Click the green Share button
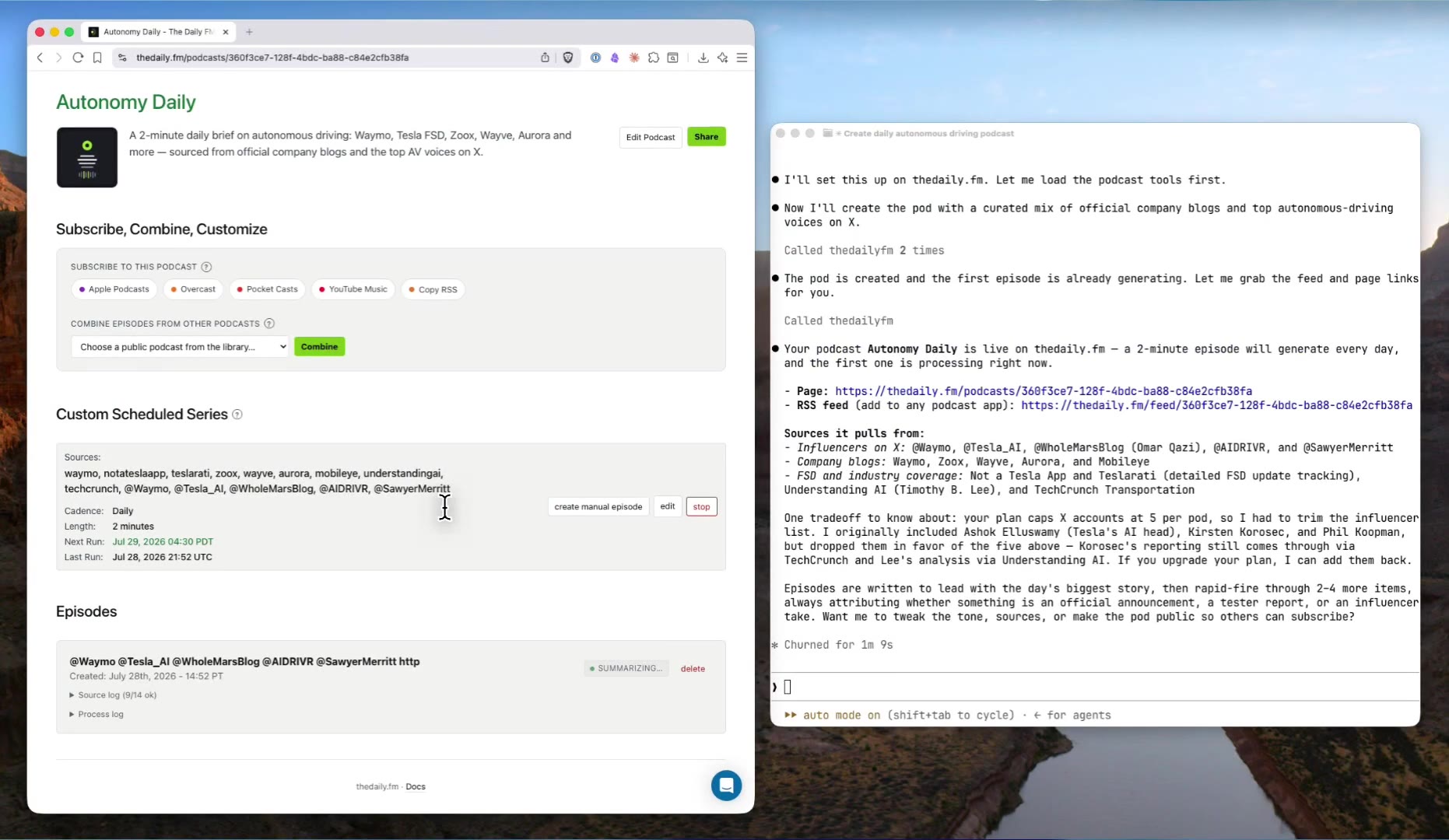This screenshot has width=1449, height=840. pyautogui.click(x=707, y=137)
